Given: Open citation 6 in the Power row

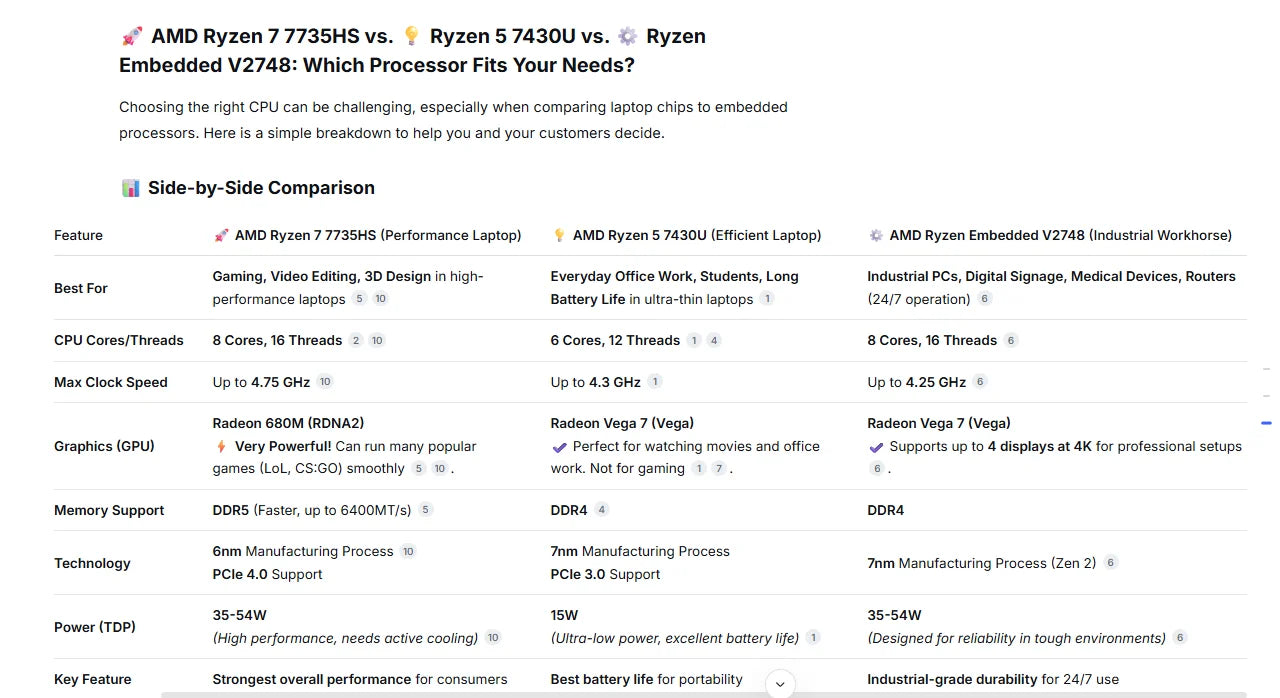Looking at the screenshot, I should pos(1180,638).
